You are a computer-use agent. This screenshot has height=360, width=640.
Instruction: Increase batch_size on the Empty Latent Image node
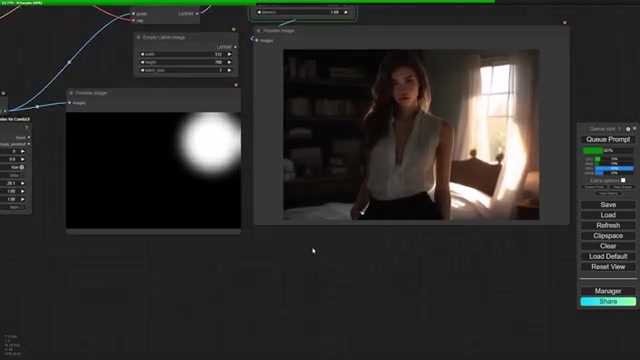coord(229,70)
